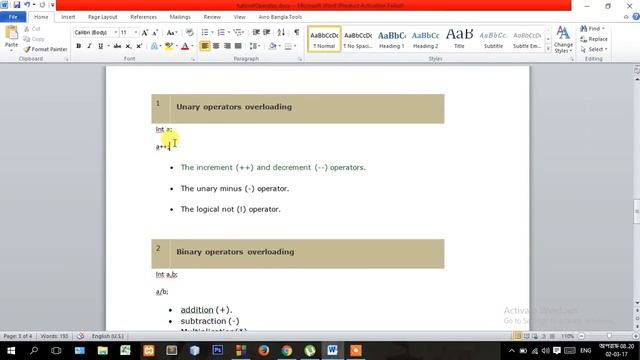Image resolution: width=640 pixels, height=360 pixels.
Task: Grow the font size
Action: (144, 33)
